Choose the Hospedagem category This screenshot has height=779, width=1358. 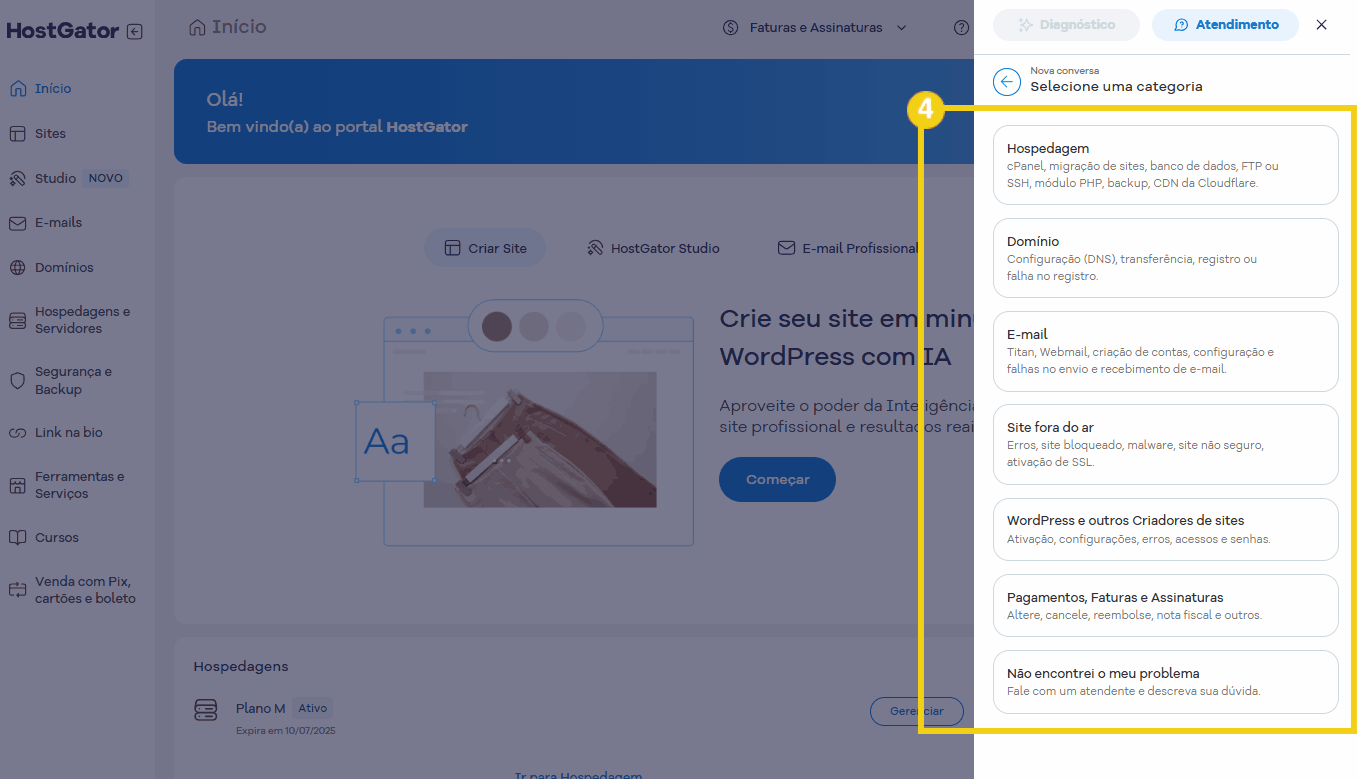click(1166, 165)
